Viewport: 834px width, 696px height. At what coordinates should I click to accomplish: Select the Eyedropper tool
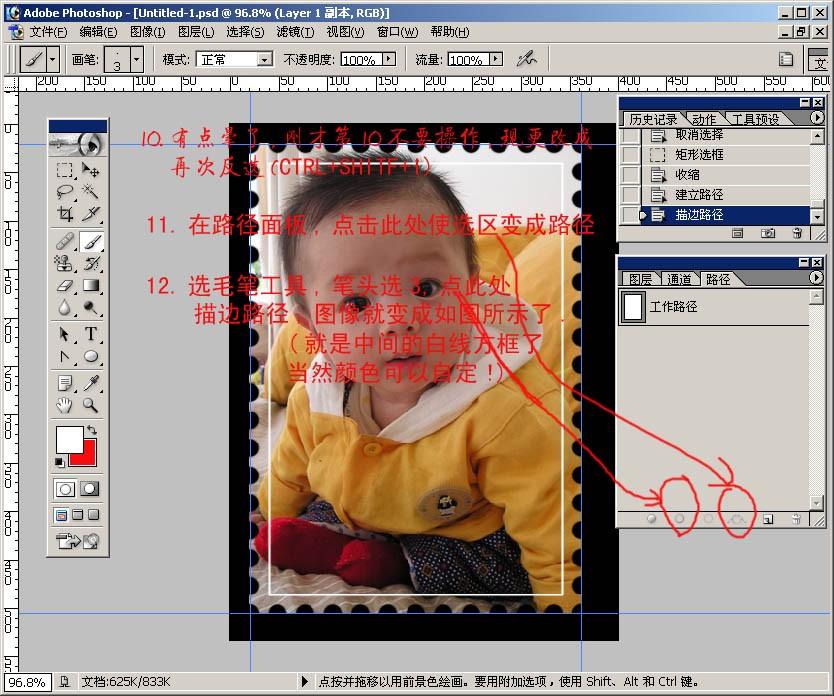point(90,383)
